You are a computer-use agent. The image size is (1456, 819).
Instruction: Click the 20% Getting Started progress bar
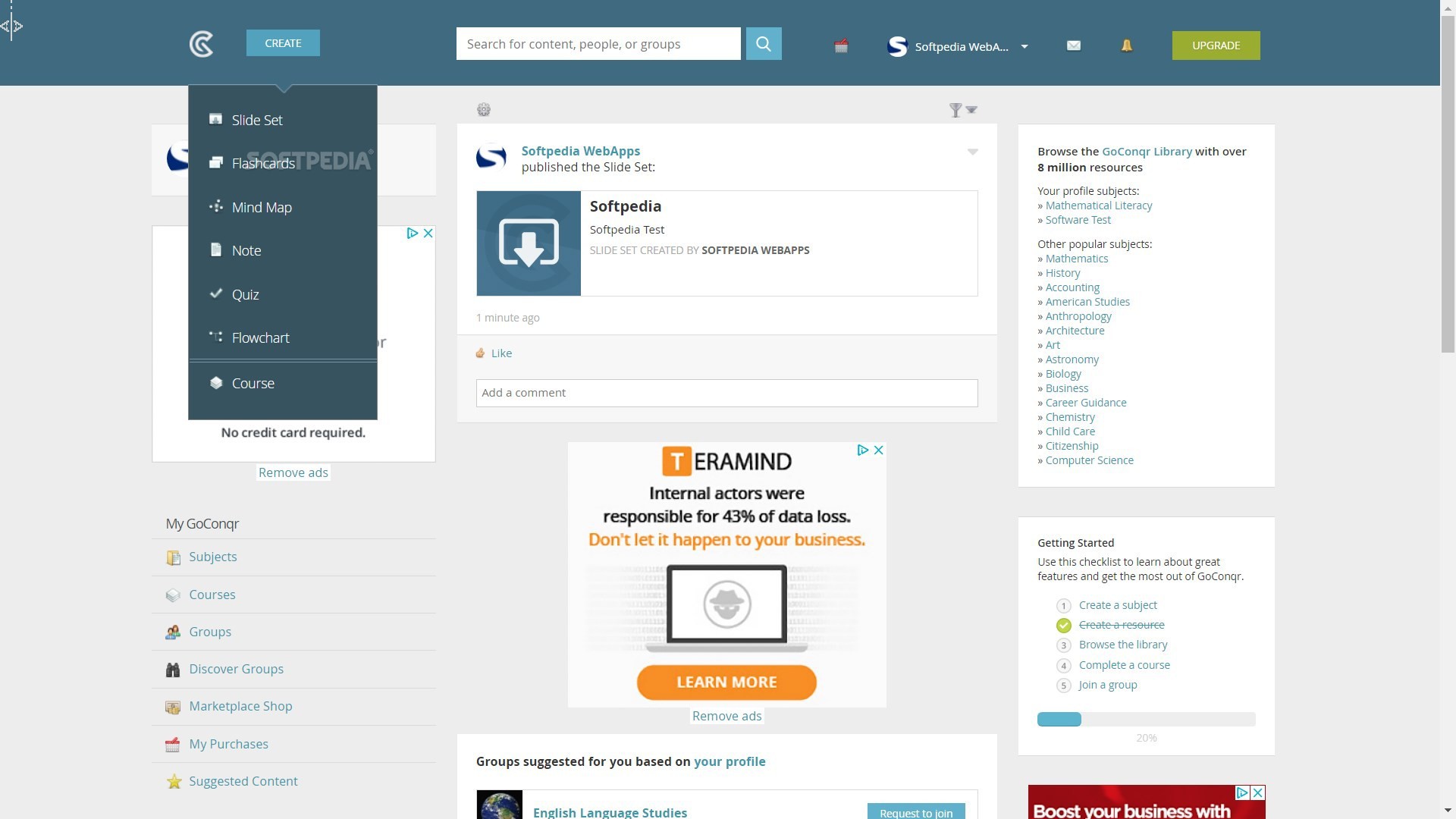pos(1146,719)
